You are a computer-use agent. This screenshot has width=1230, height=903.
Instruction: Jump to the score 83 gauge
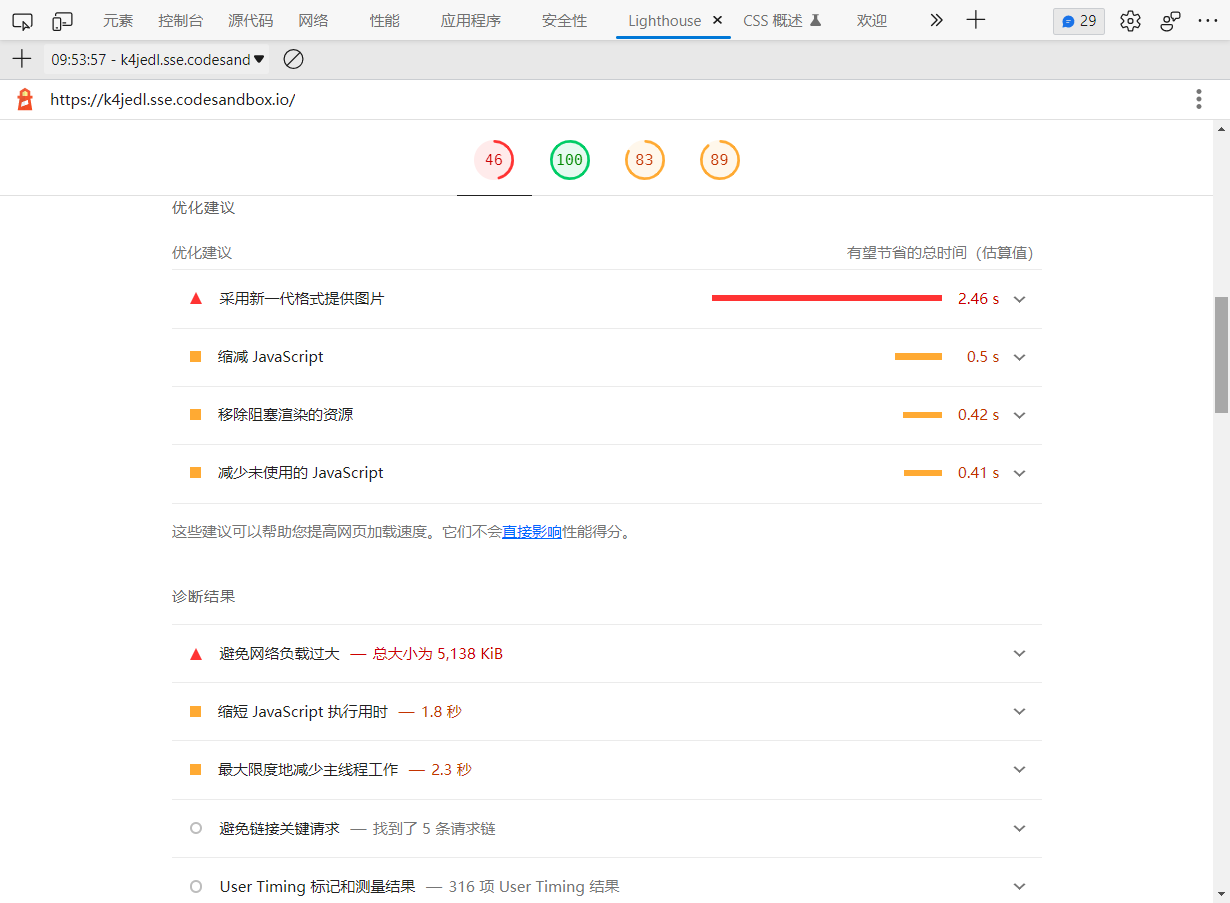[645, 160]
